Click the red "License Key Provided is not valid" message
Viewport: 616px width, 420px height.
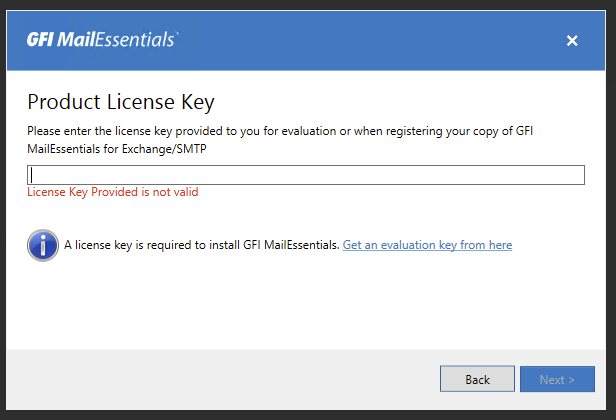[113, 192]
